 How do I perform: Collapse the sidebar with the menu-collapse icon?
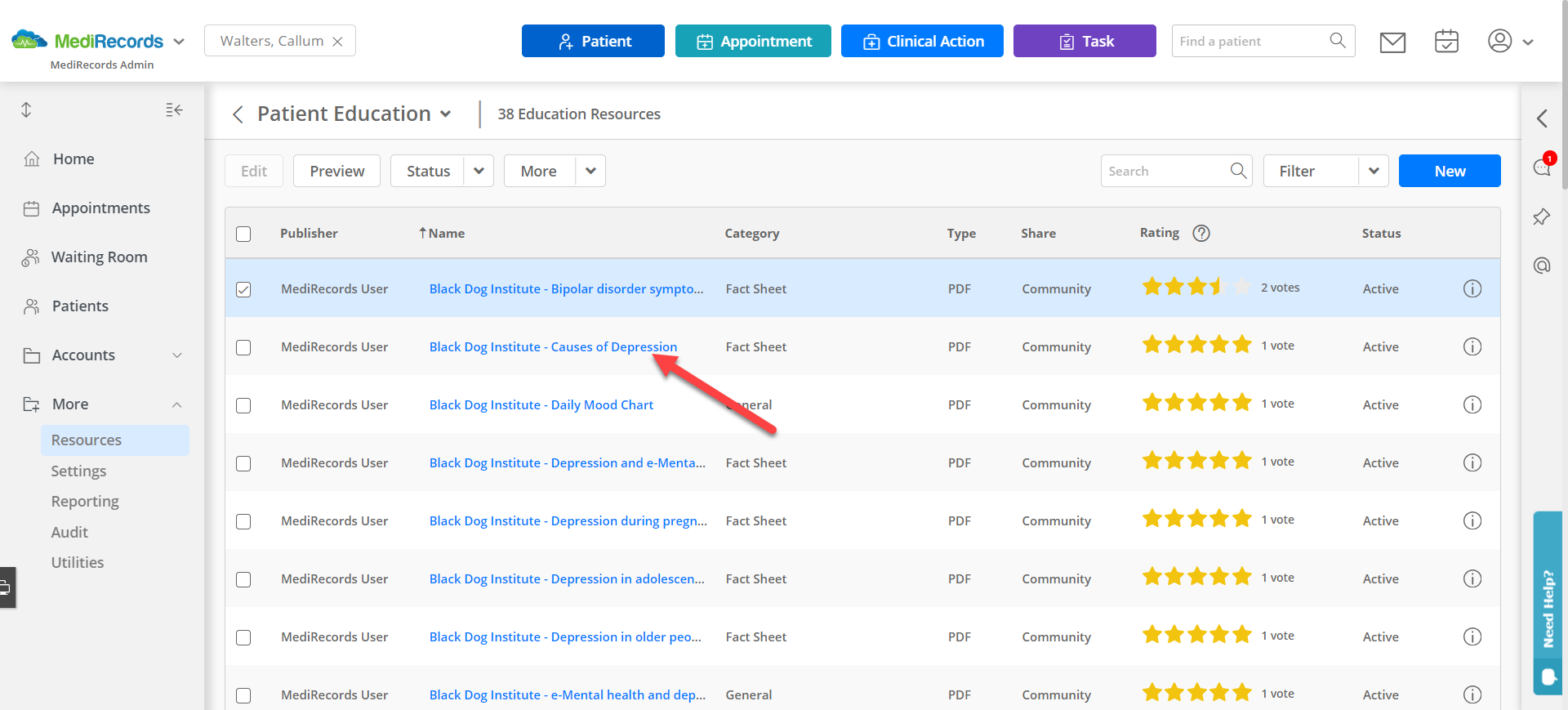click(x=174, y=109)
